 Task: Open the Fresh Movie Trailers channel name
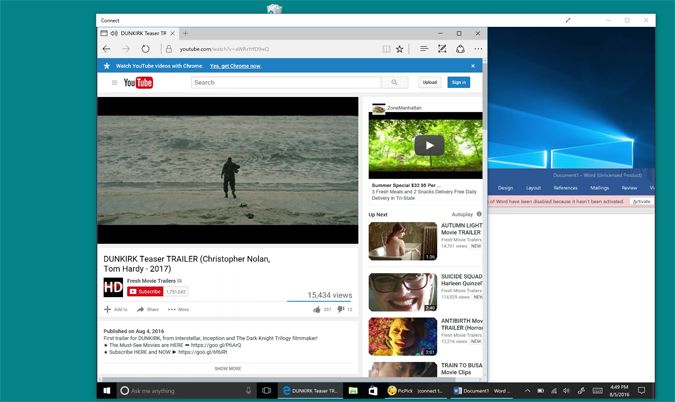click(151, 281)
